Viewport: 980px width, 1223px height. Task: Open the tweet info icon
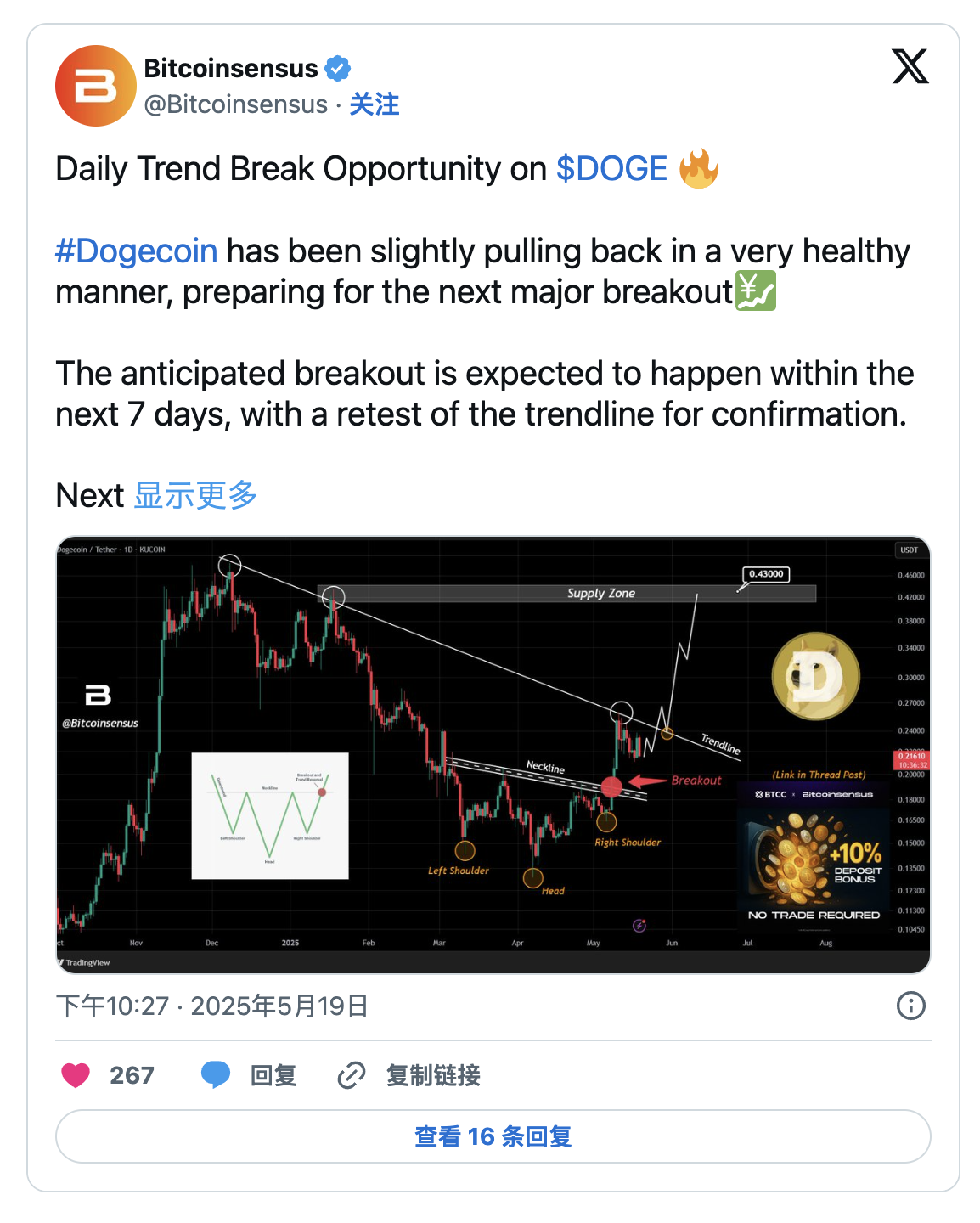[910, 1006]
